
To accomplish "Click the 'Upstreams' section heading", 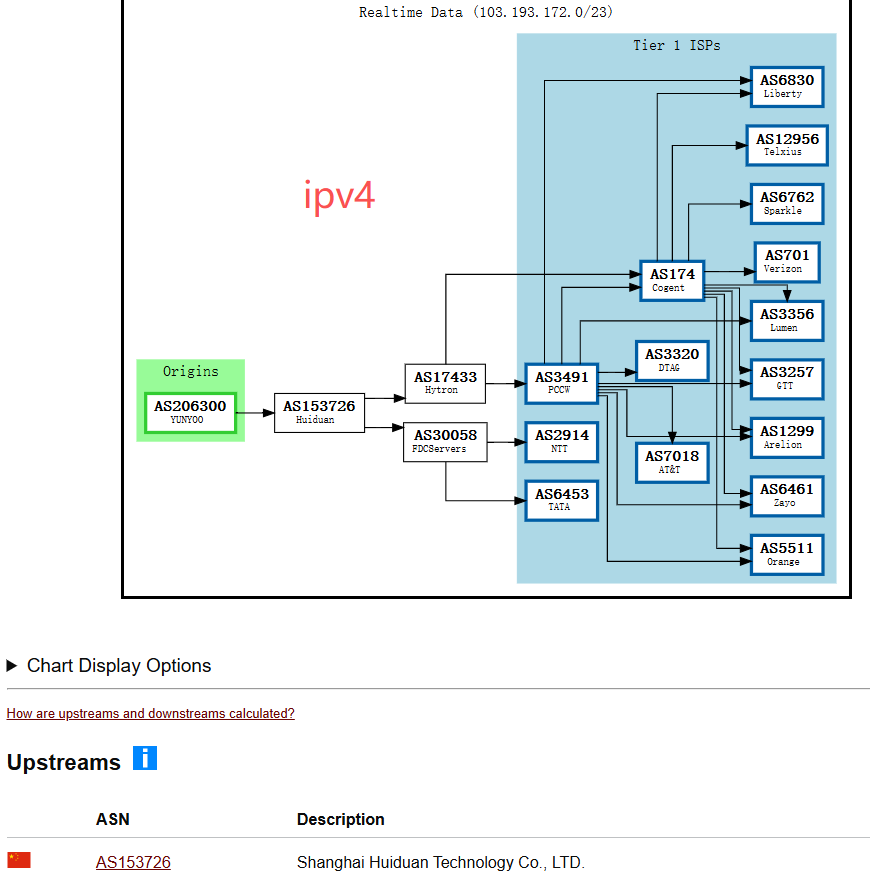I will pyautogui.click(x=64, y=762).
